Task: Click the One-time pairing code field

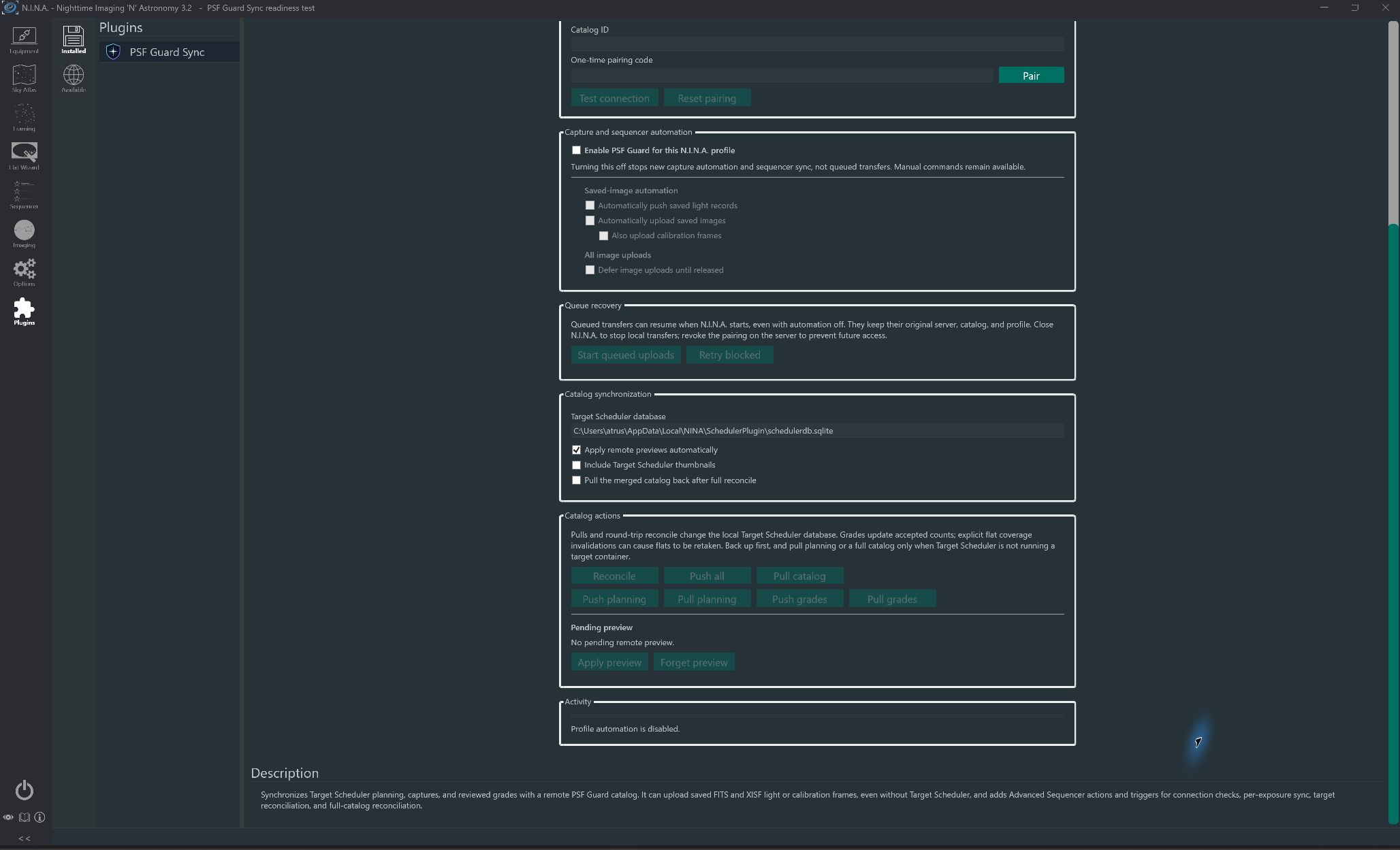Action: [x=782, y=75]
